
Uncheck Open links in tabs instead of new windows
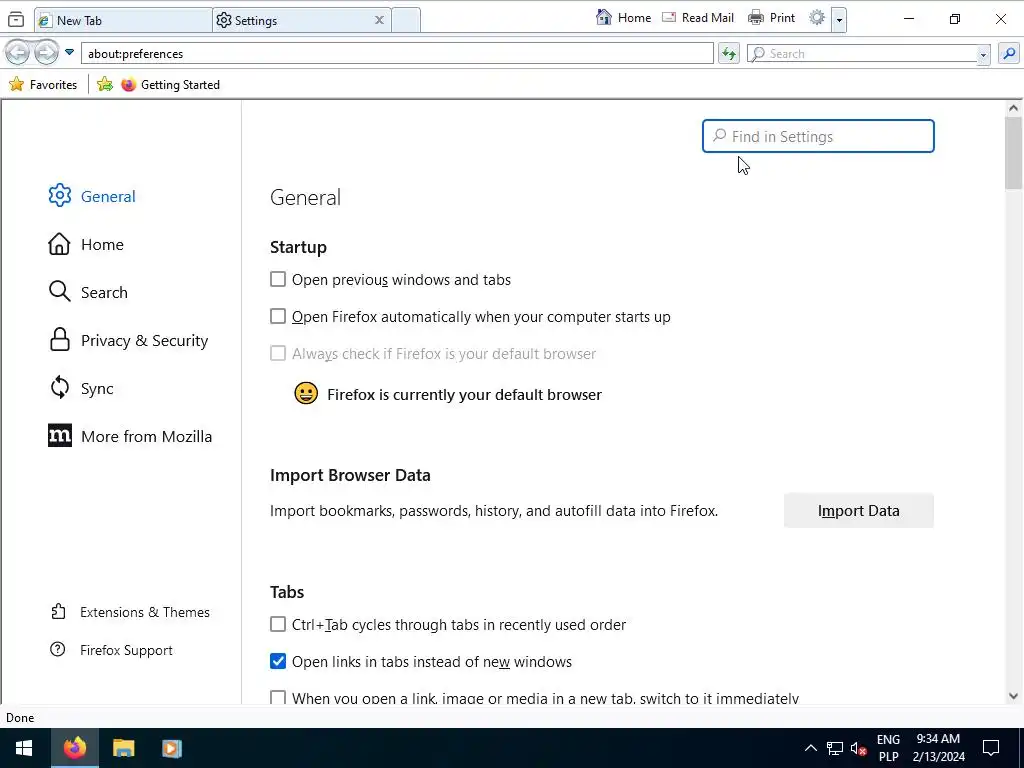click(278, 661)
